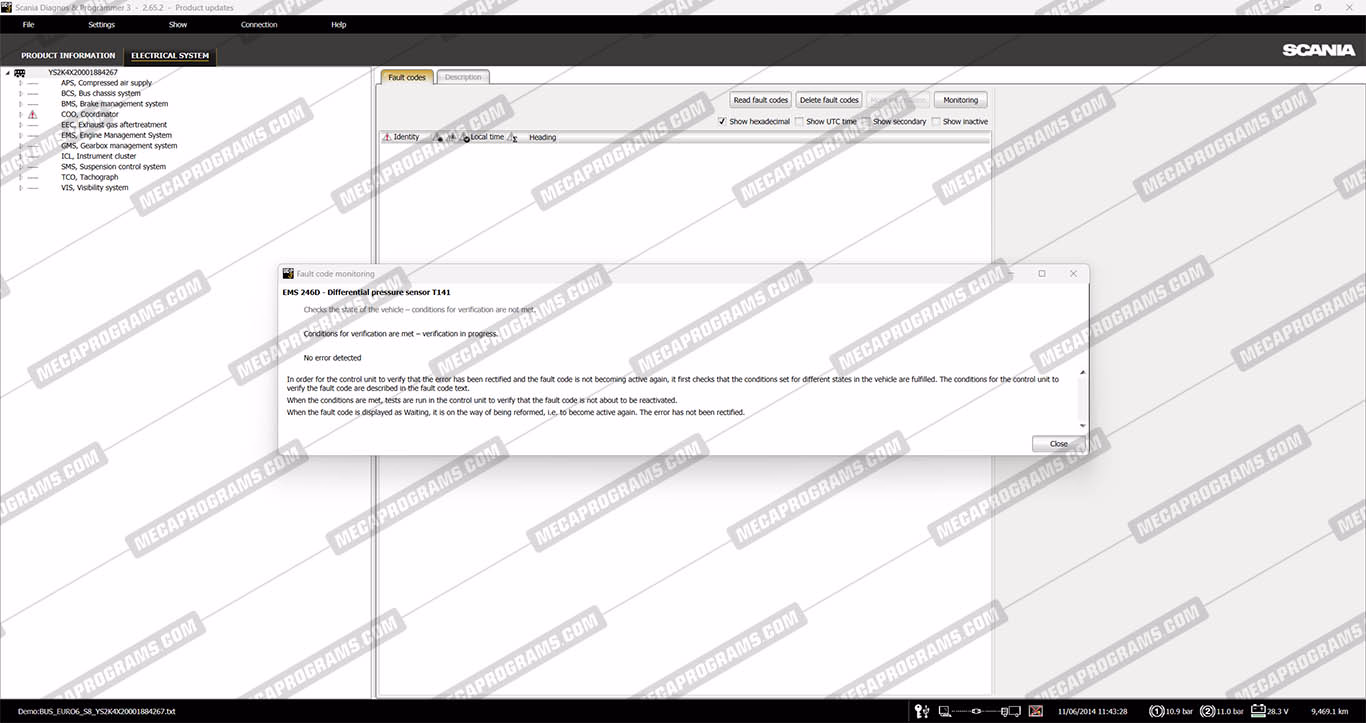Open the File menu

pos(28,25)
